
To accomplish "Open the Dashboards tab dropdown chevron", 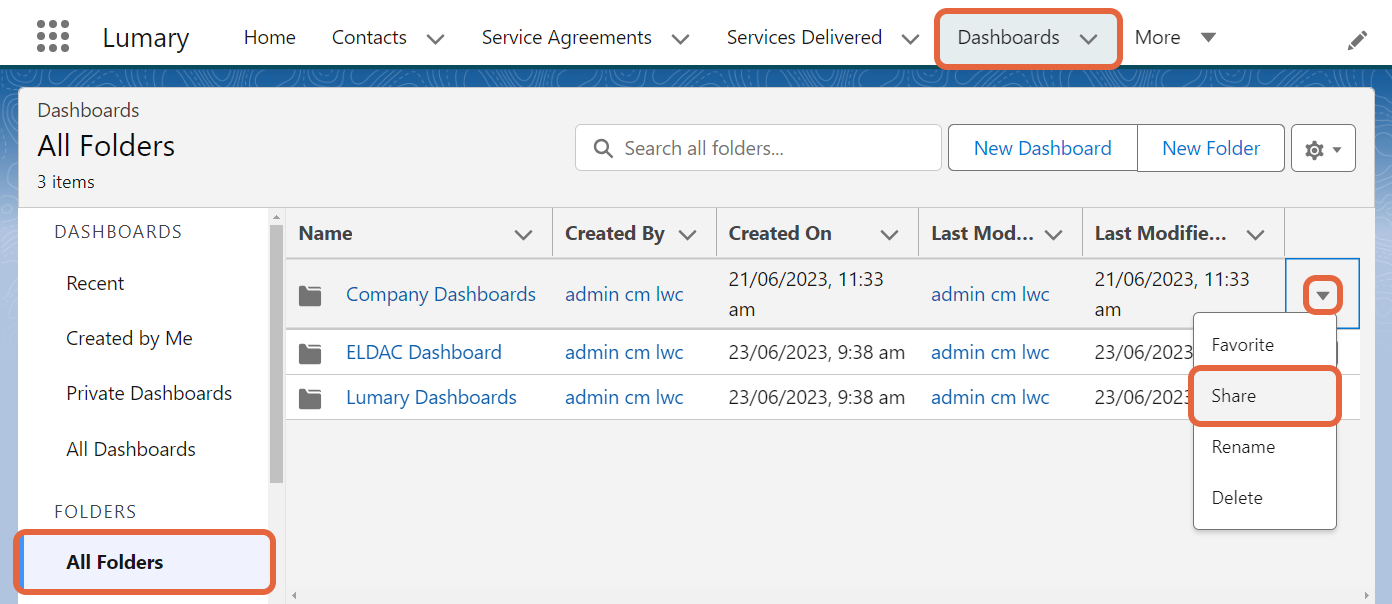I will pyautogui.click(x=1088, y=39).
